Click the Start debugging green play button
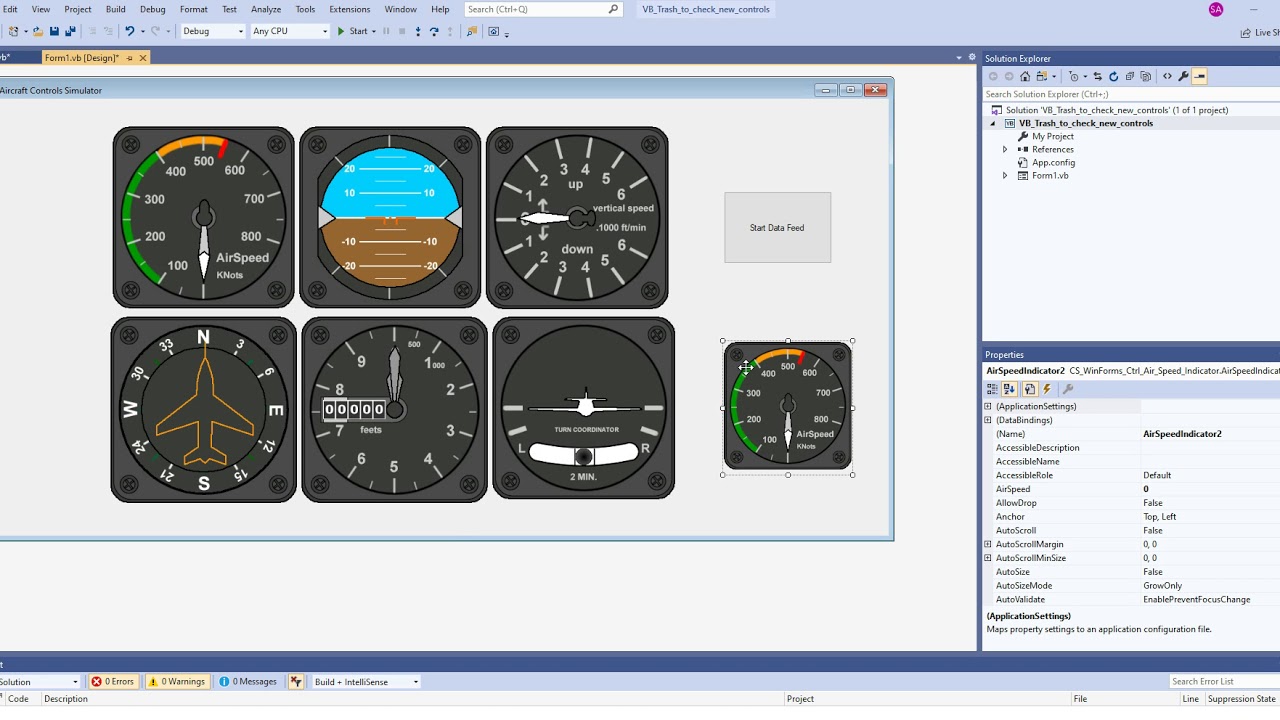This screenshot has width=1280, height=720. tap(340, 31)
